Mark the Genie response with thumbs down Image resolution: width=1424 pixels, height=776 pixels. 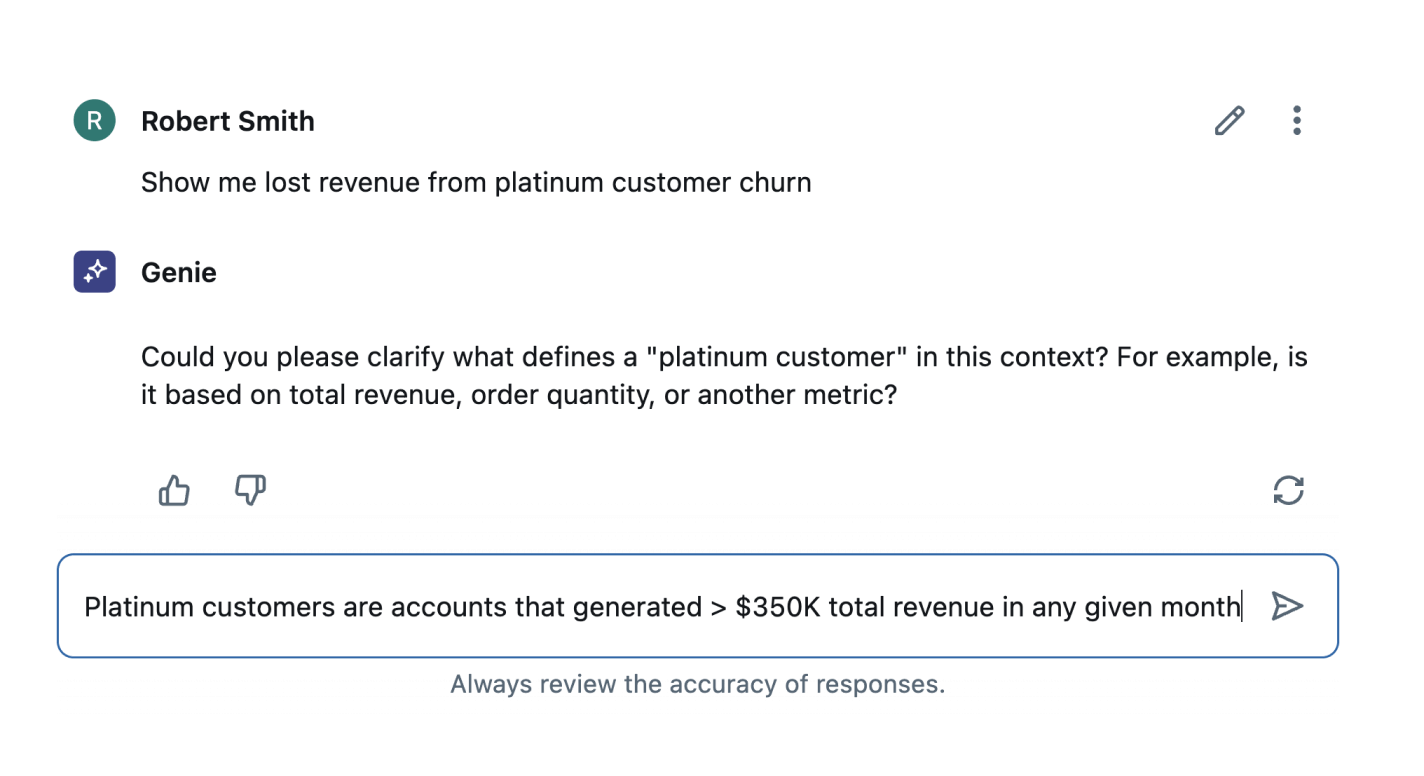click(250, 490)
